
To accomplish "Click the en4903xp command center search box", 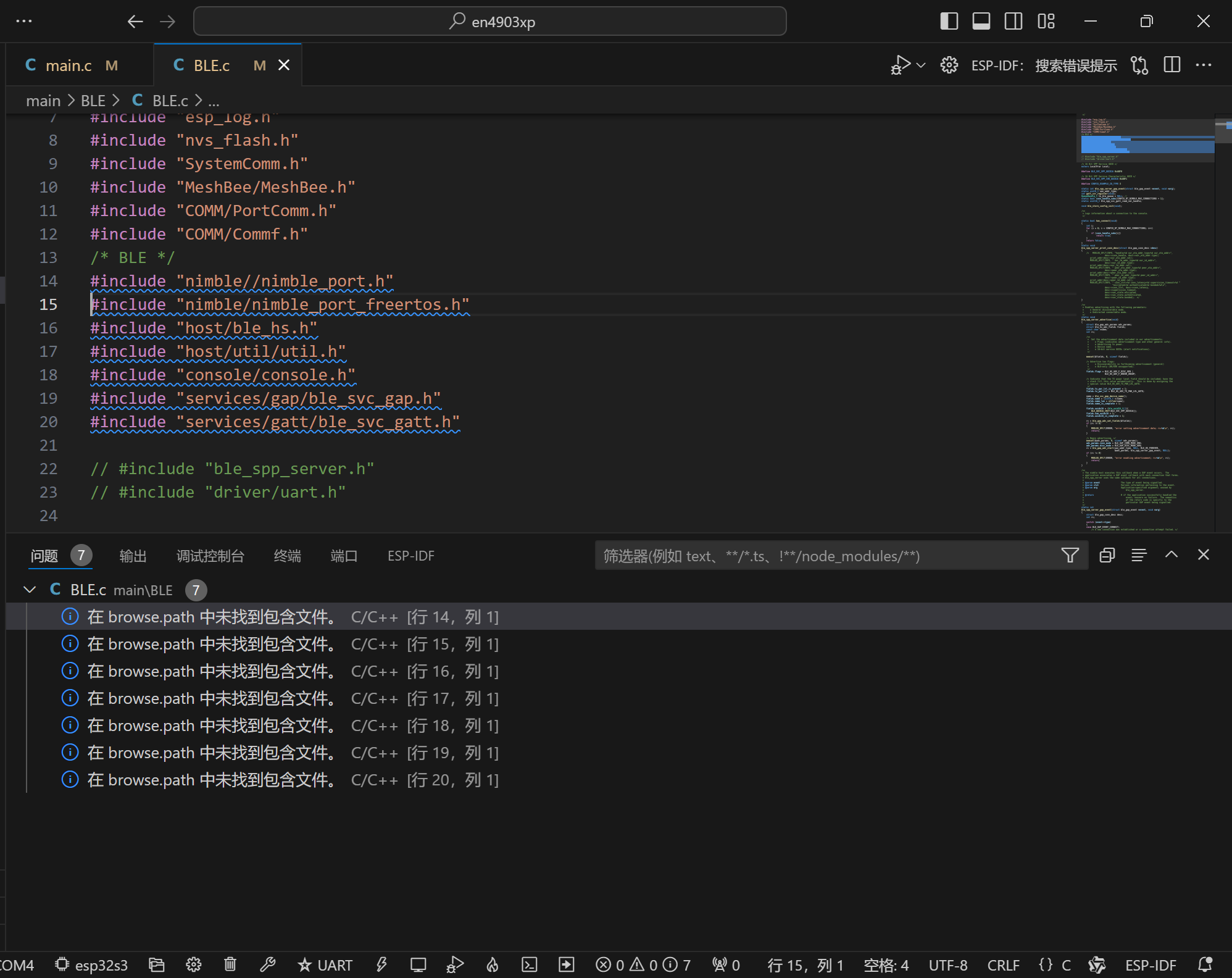I will click(x=490, y=22).
